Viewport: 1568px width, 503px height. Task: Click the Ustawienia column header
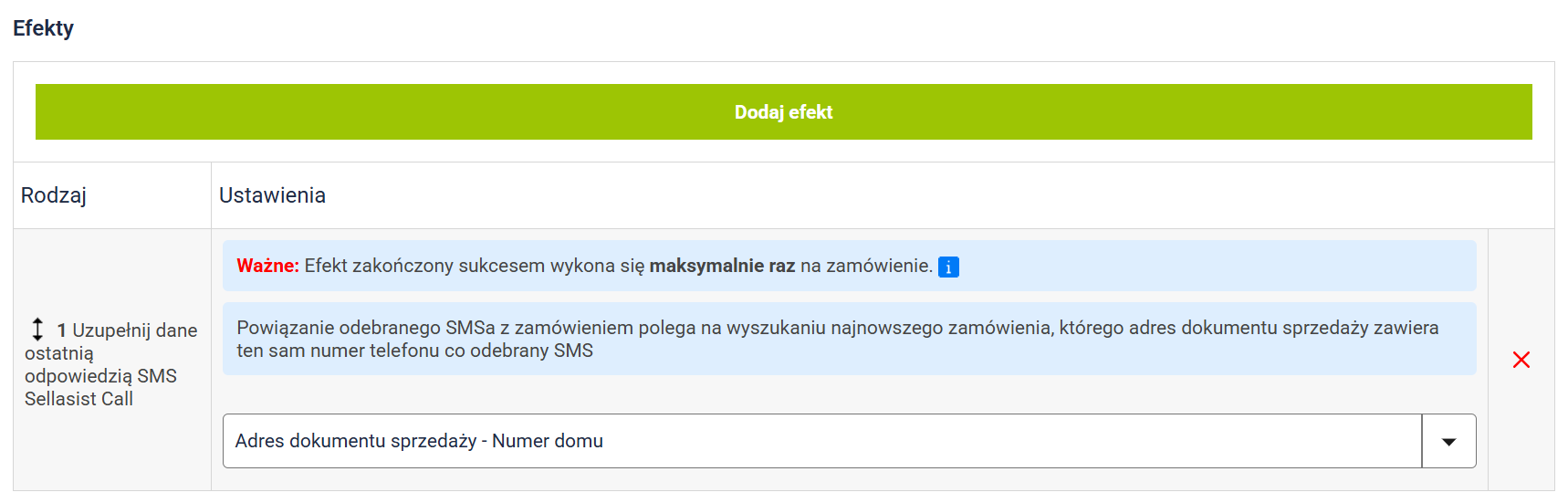[x=272, y=195]
